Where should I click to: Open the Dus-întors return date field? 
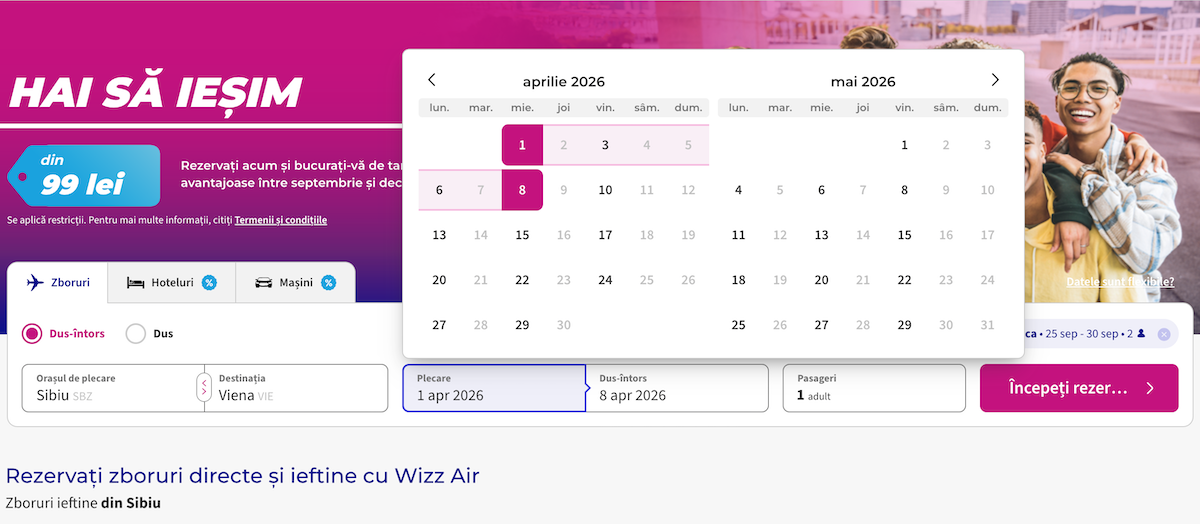click(x=677, y=388)
